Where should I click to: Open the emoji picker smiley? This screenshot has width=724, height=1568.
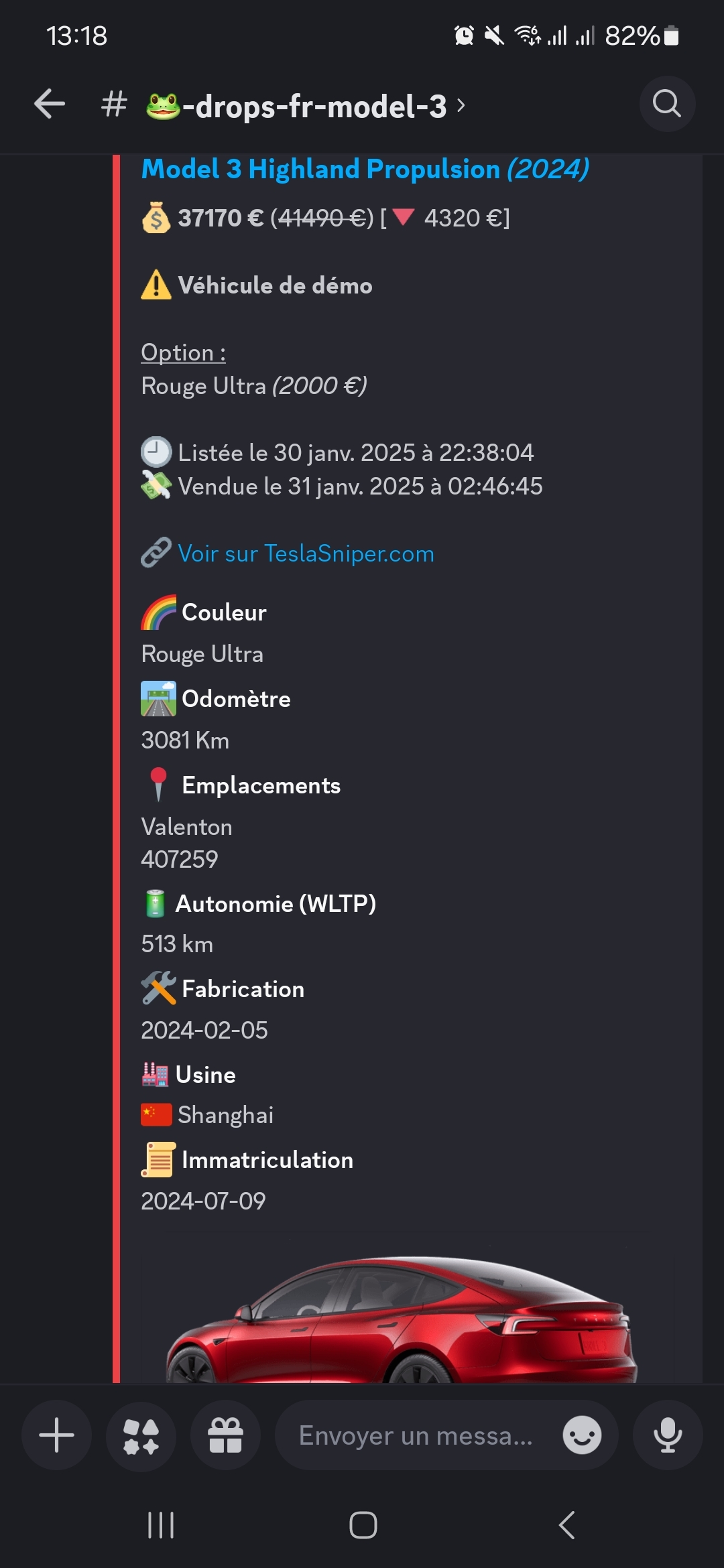click(x=582, y=1435)
